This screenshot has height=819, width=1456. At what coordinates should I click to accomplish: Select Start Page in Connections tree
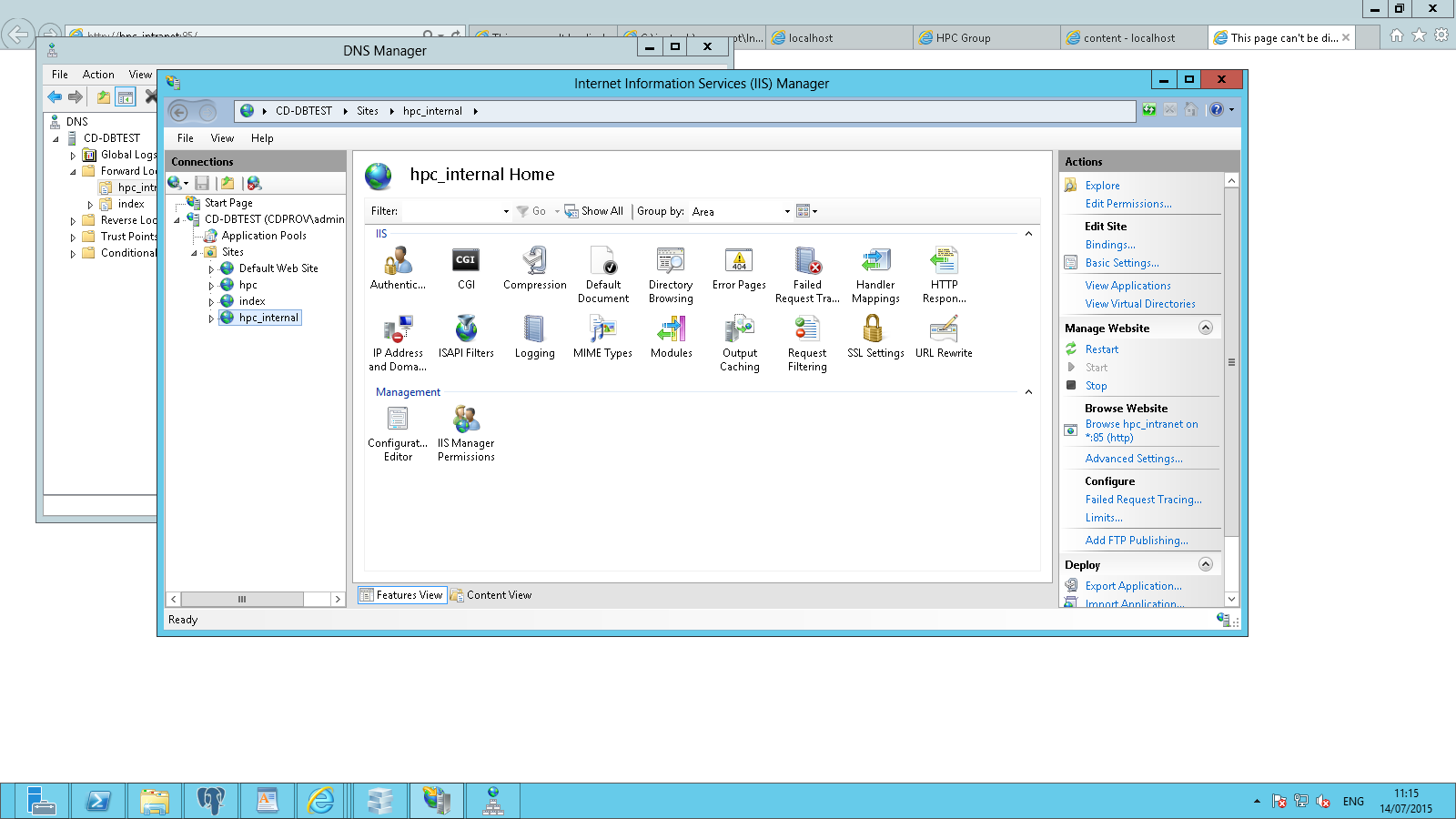pos(228,203)
